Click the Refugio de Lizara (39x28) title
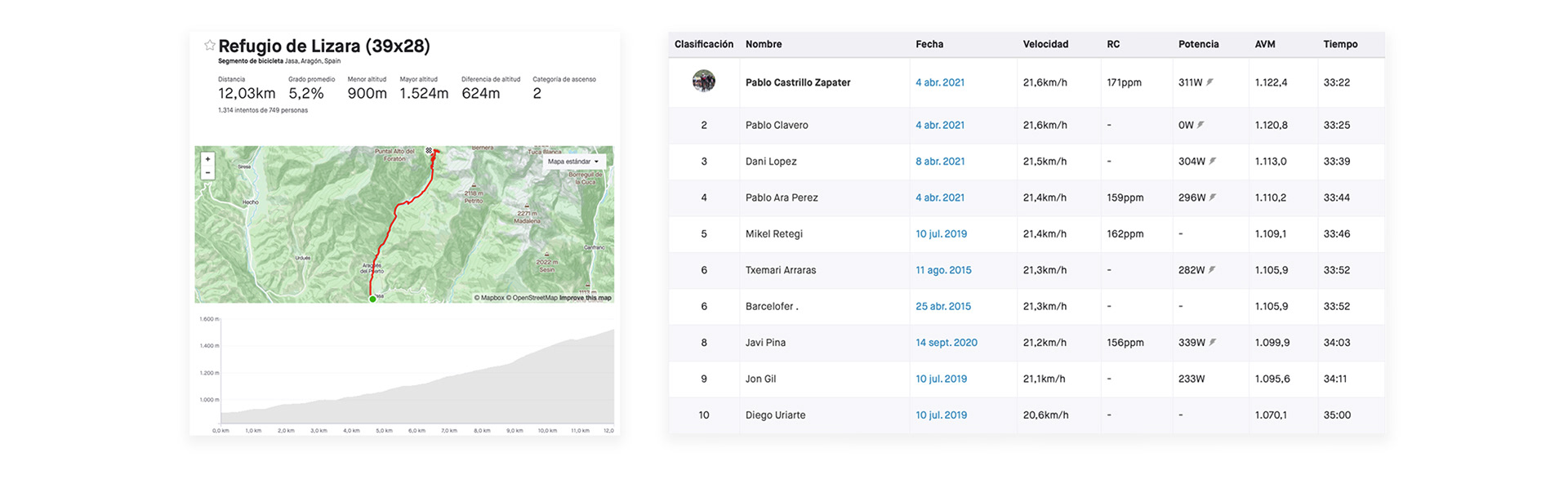 [324, 46]
